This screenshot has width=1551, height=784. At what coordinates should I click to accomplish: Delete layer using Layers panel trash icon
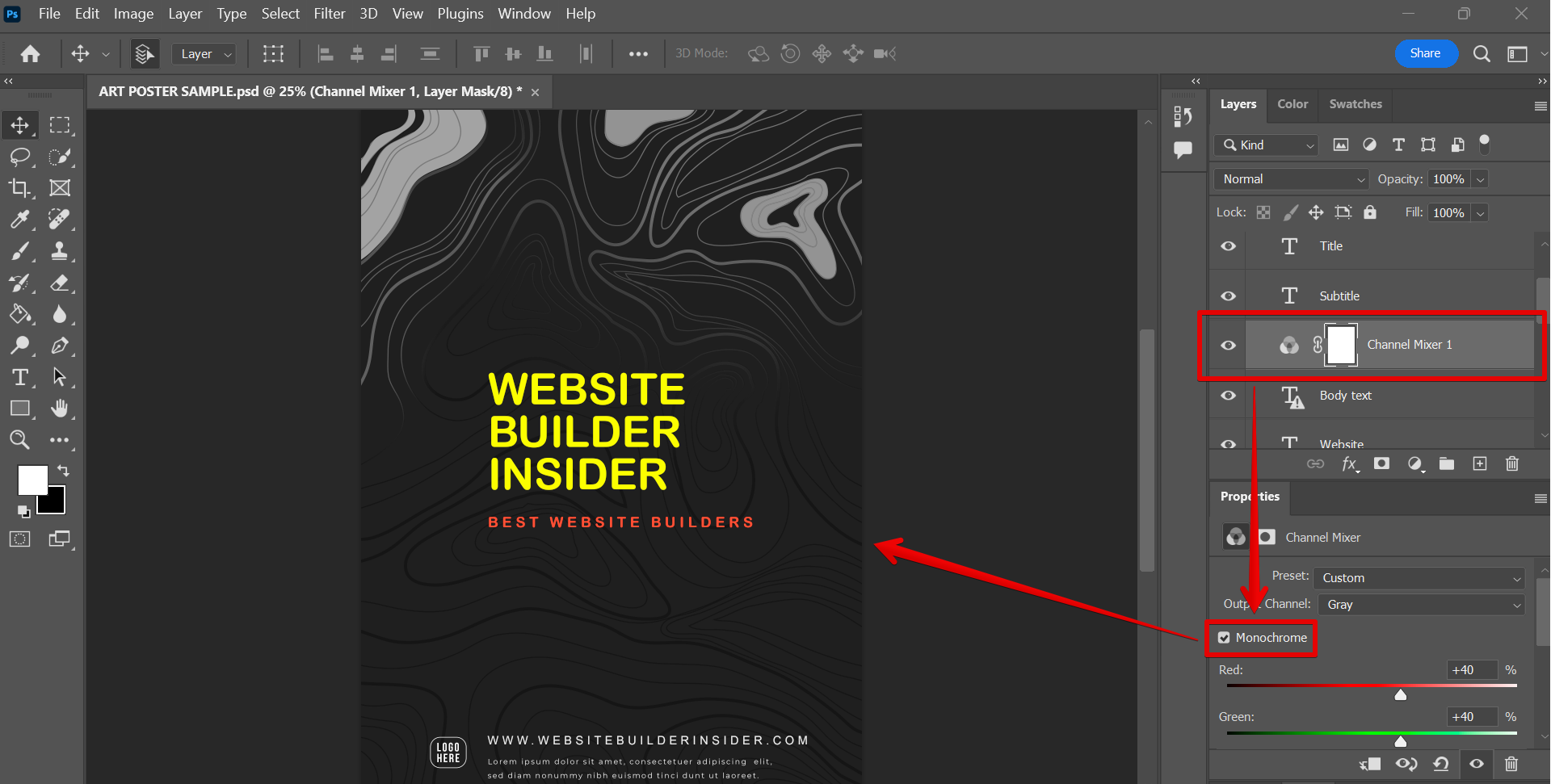(x=1511, y=463)
